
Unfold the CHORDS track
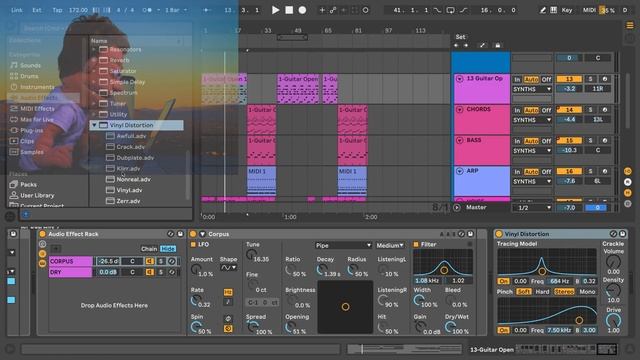tap(460, 110)
